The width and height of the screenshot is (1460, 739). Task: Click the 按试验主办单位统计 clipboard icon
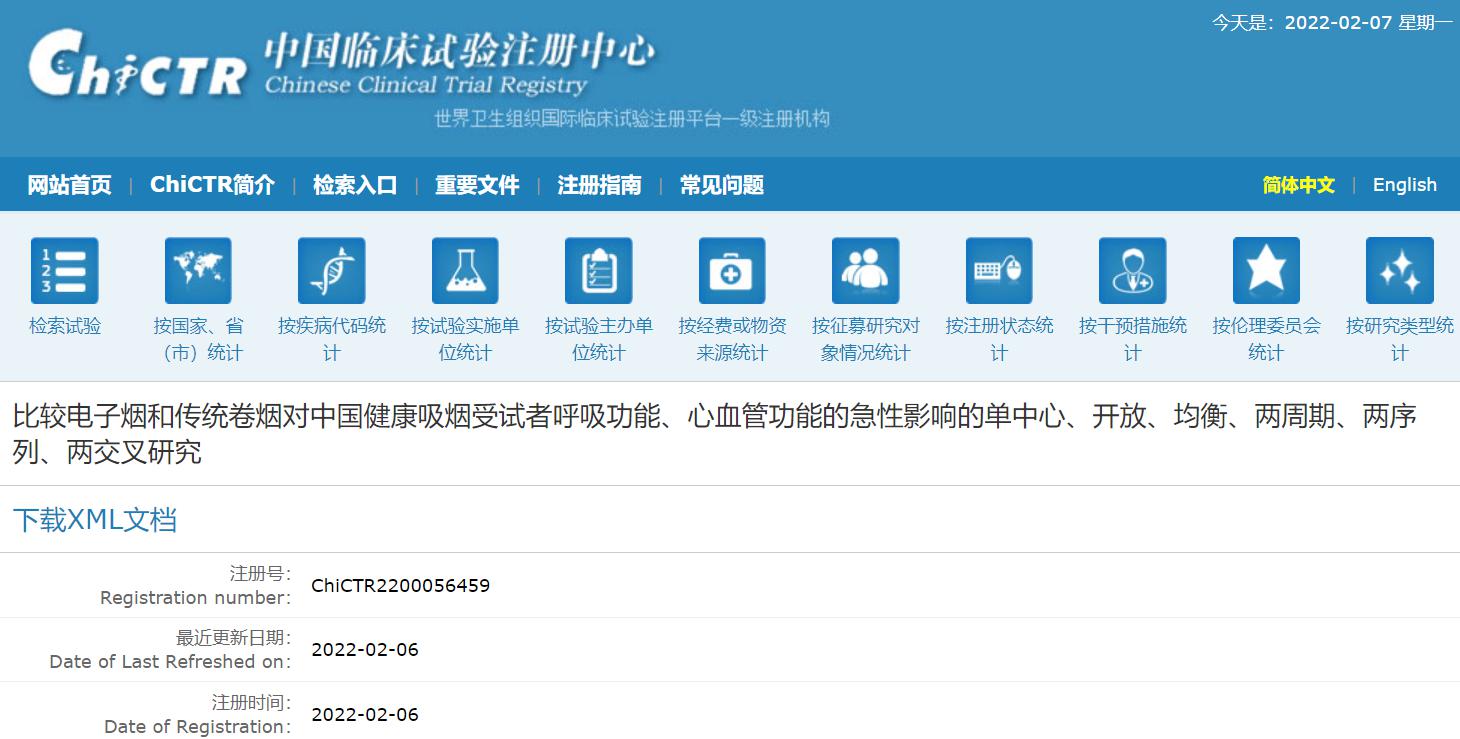(x=598, y=270)
